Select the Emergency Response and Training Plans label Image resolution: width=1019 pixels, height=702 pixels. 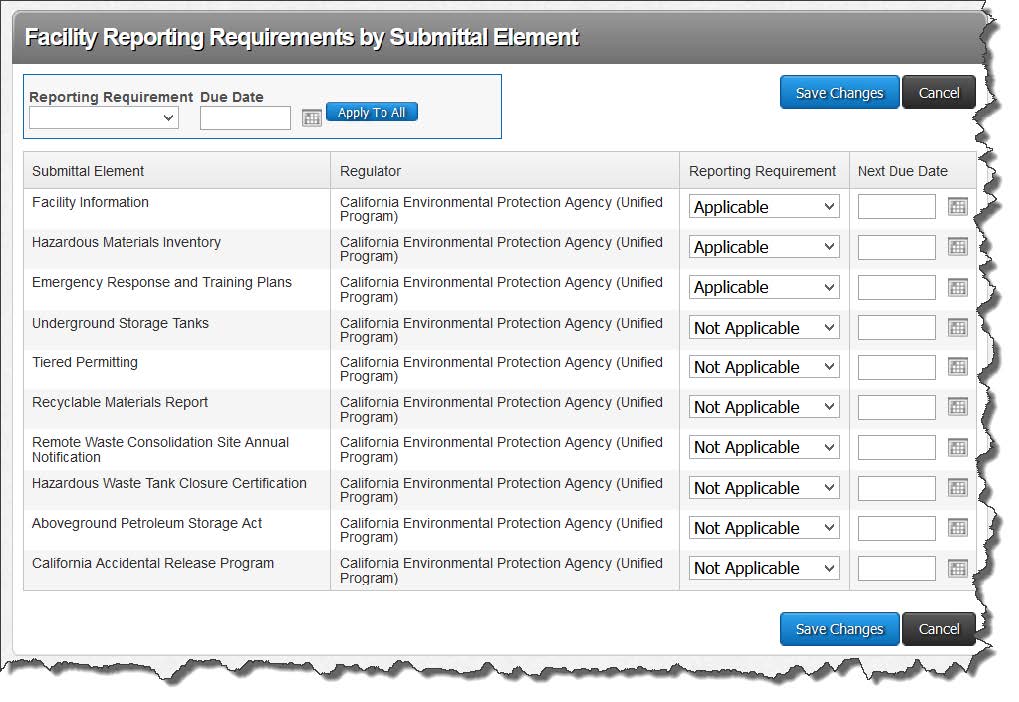coord(162,282)
